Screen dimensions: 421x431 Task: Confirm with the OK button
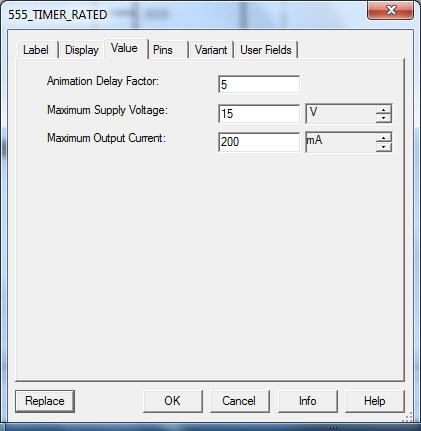172,401
